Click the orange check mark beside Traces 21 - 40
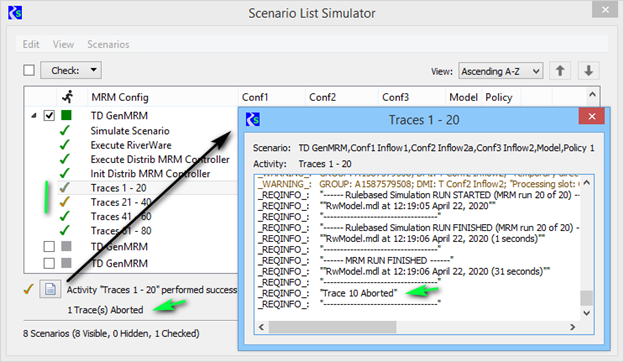The image size is (624, 362). click(64, 202)
